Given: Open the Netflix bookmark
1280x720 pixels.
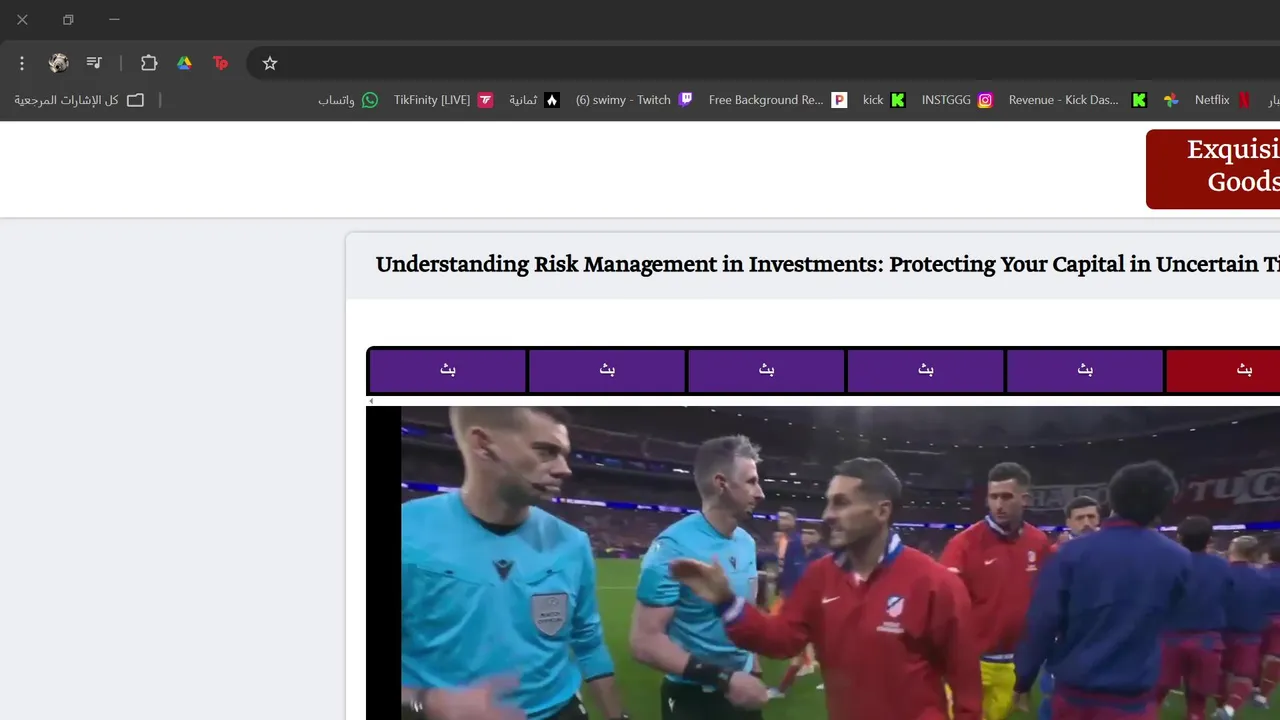Looking at the screenshot, I should (x=1223, y=100).
